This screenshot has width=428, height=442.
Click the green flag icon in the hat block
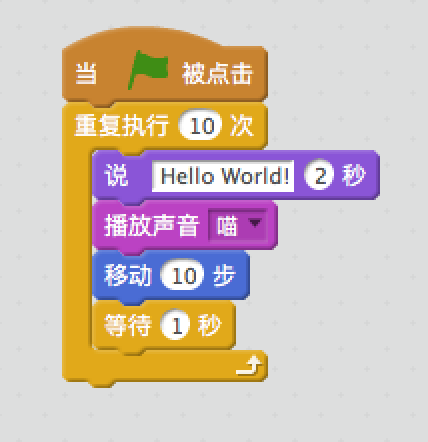[x=148, y=70]
